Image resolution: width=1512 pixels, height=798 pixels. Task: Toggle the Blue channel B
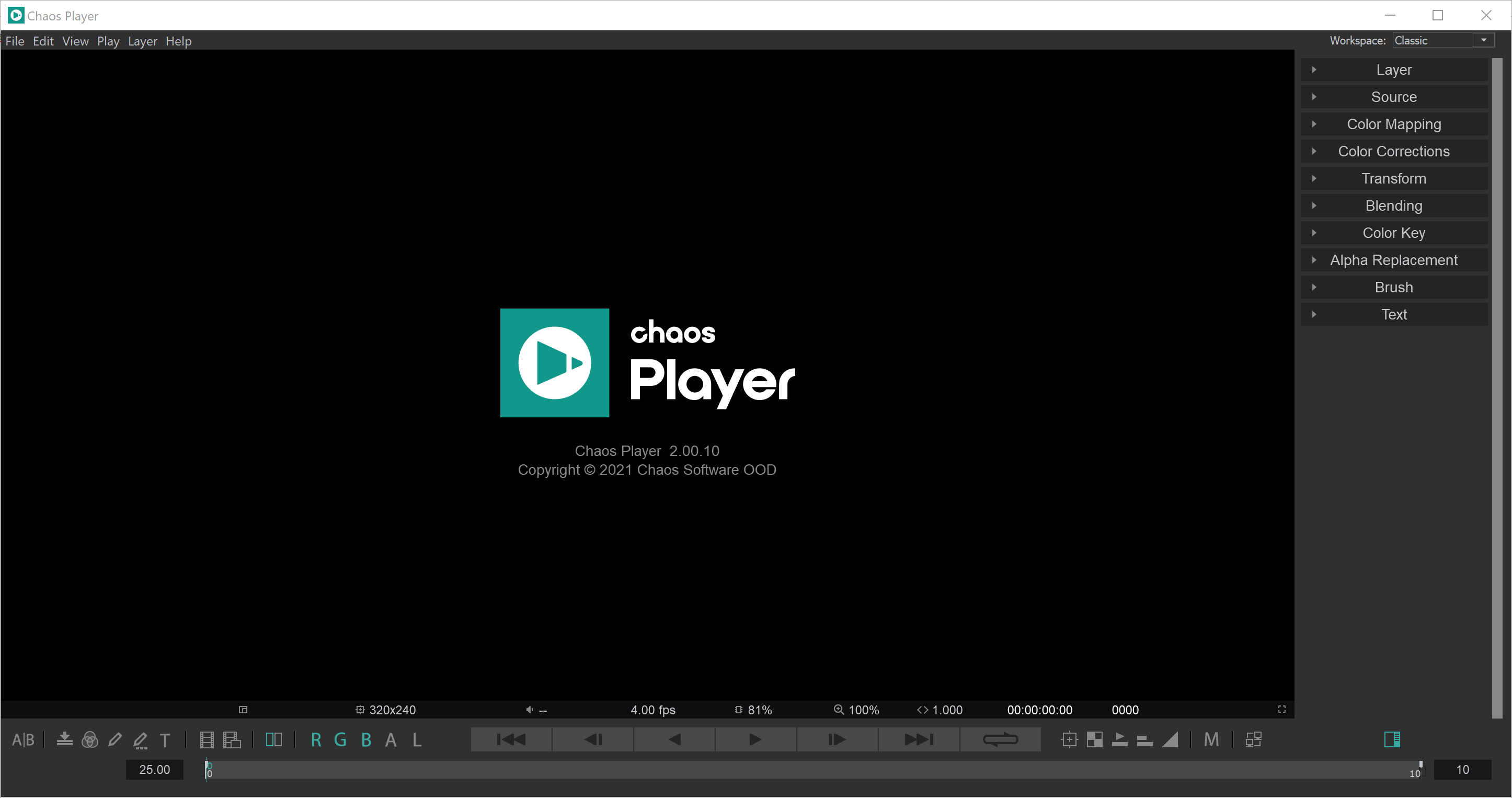pos(366,740)
